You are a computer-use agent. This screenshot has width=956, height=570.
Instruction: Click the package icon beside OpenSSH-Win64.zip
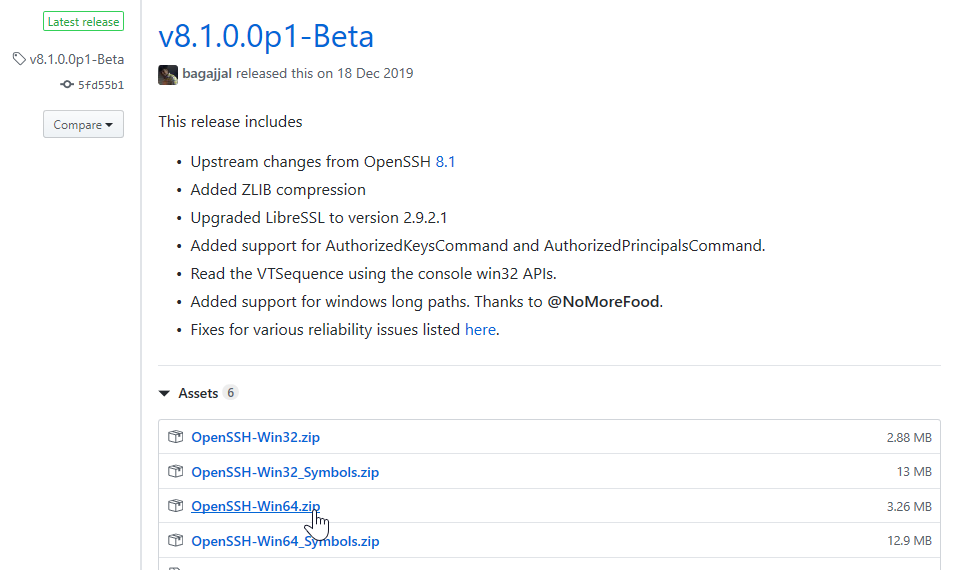[176, 505]
